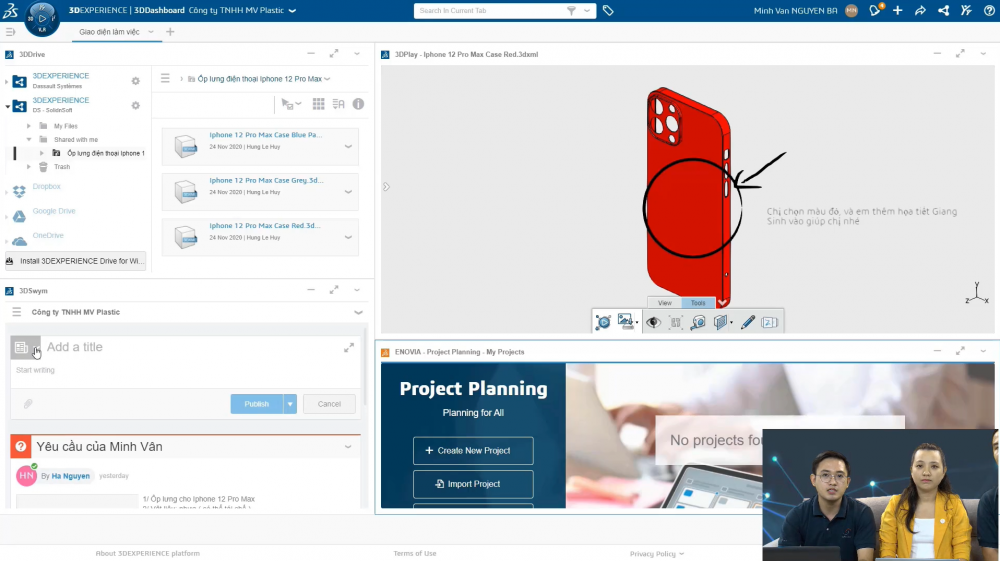1000x561 pixels.
Task: Click the share arrow icon in top bar
Action: (x=920, y=10)
